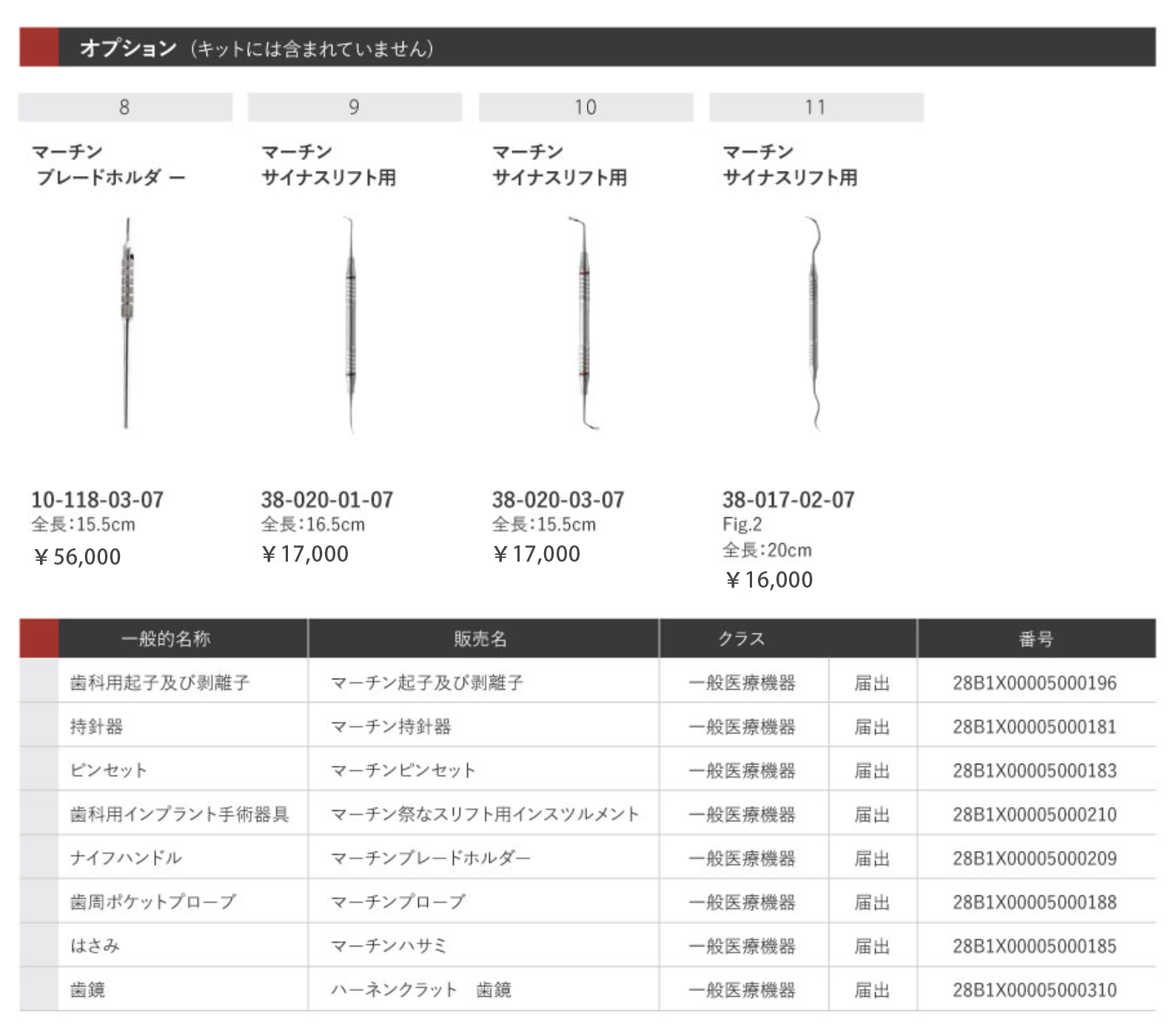Open the curved 38-017-02-07 instrument image
This screenshot has height=1036, width=1171.
click(x=813, y=323)
